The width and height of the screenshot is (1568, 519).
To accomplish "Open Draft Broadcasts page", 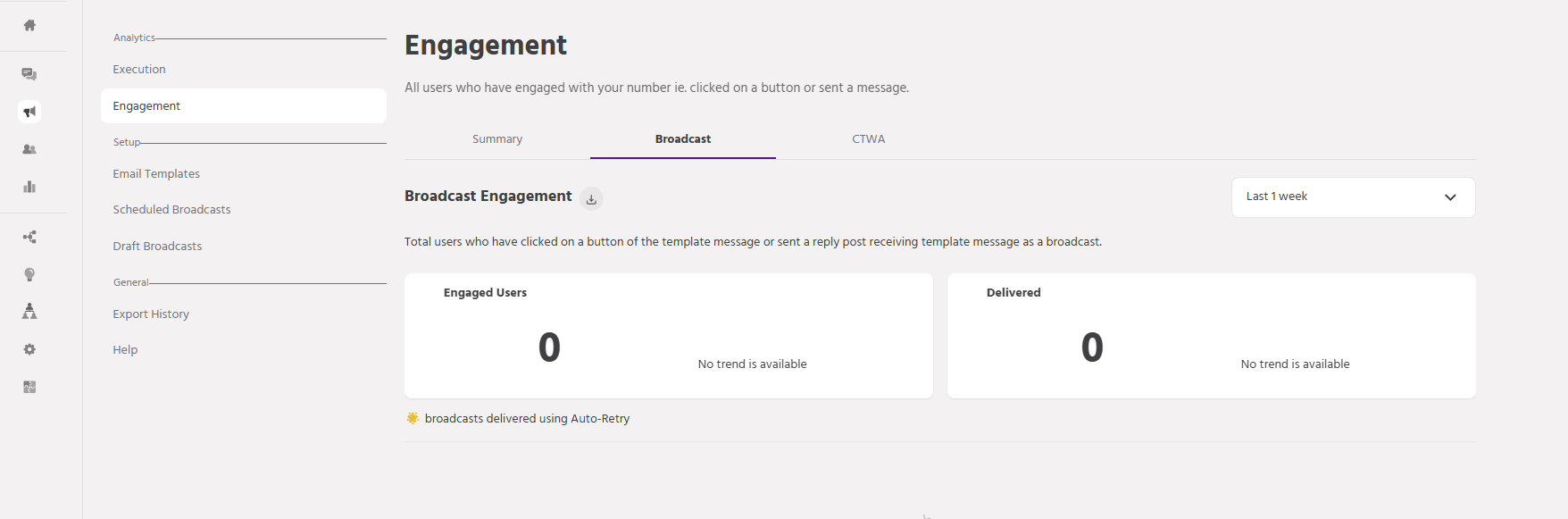I will tap(157, 247).
